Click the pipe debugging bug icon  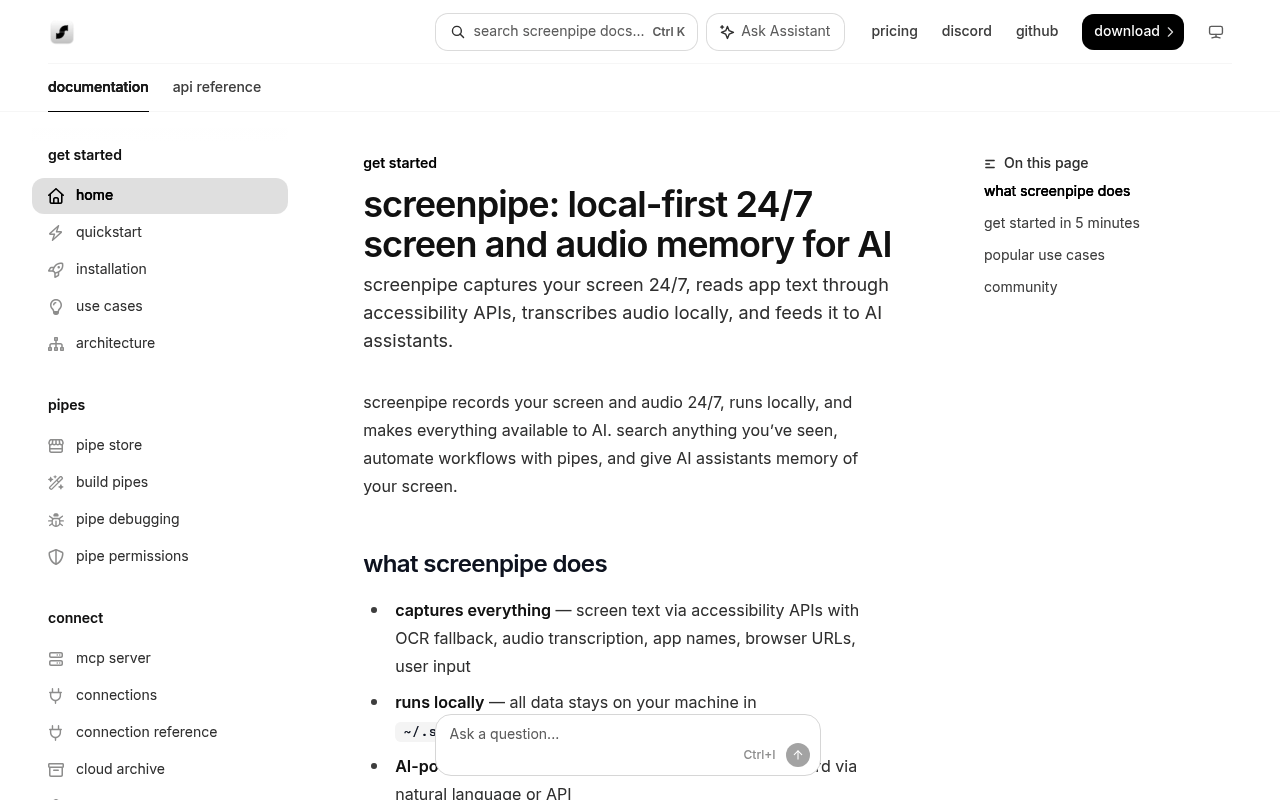[56, 520]
